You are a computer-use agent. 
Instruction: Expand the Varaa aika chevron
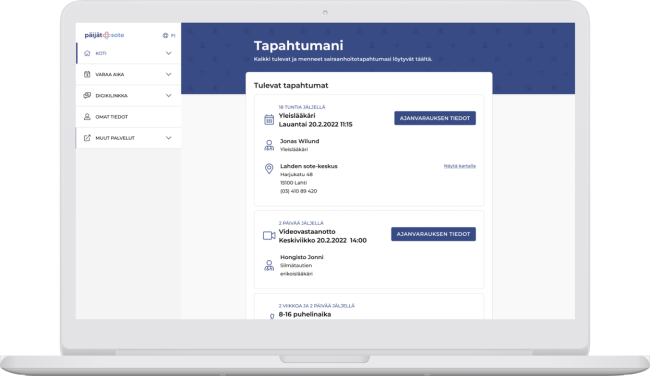coord(169,74)
